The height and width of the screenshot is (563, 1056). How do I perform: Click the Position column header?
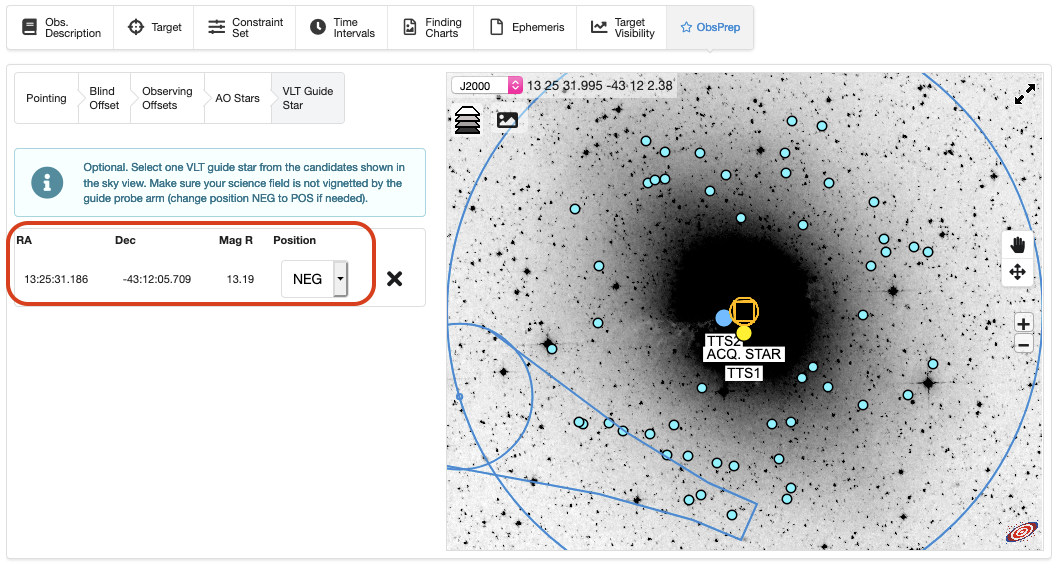294,240
